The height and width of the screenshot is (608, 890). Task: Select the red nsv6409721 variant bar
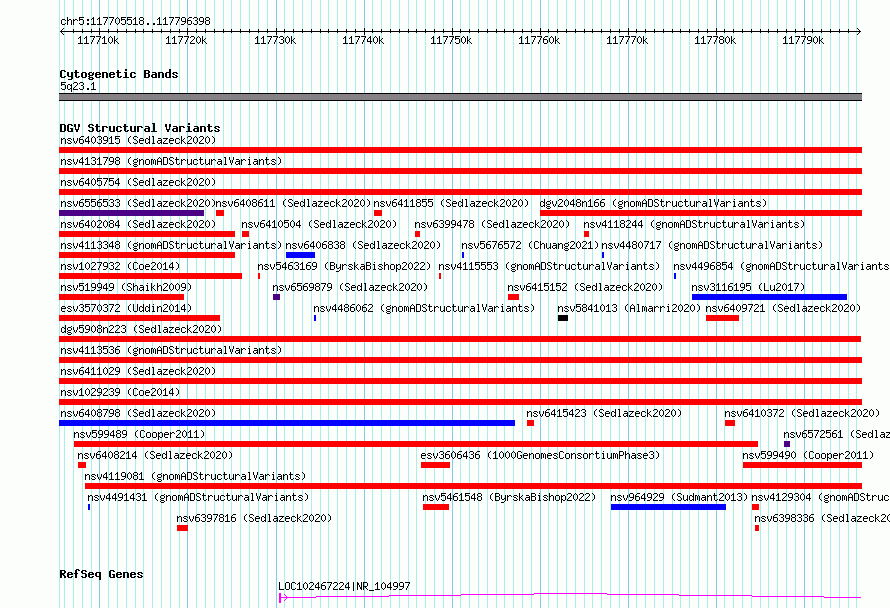coord(723,318)
